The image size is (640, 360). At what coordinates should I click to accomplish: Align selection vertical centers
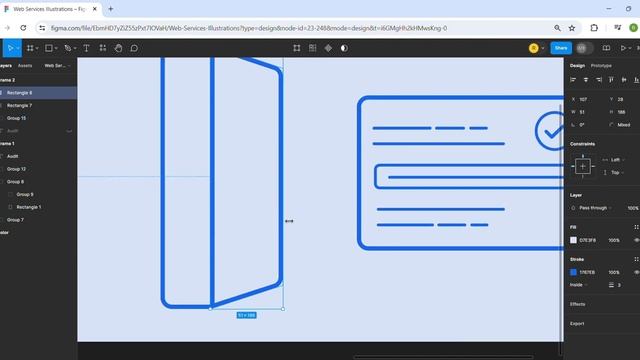coord(624,80)
